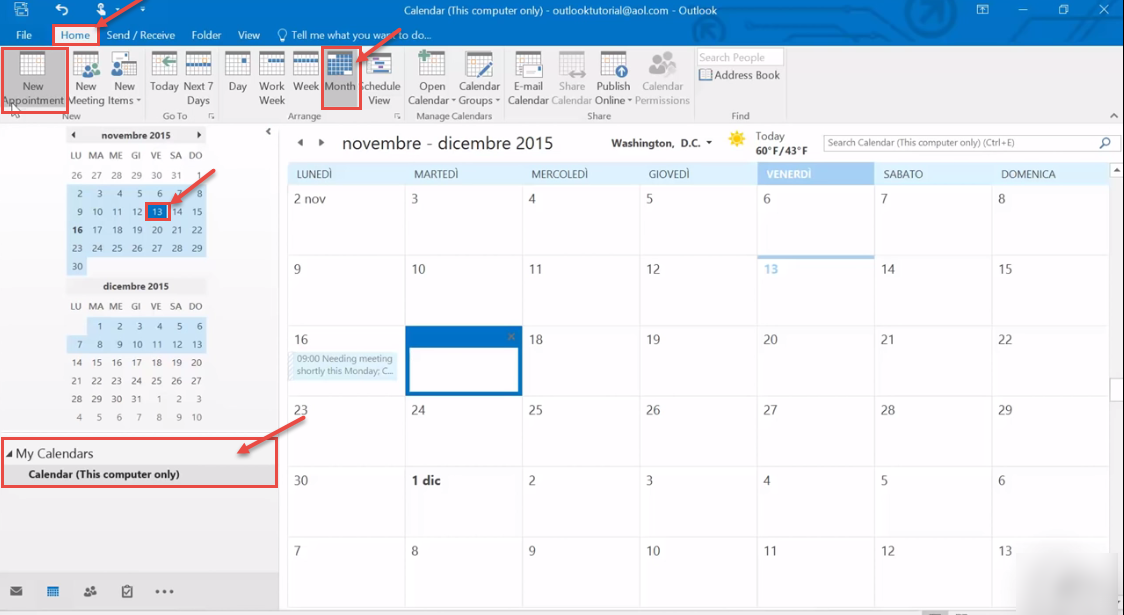This screenshot has height=615, width=1124.
Task: Open the Calendar Groups dropdown
Action: (479, 79)
